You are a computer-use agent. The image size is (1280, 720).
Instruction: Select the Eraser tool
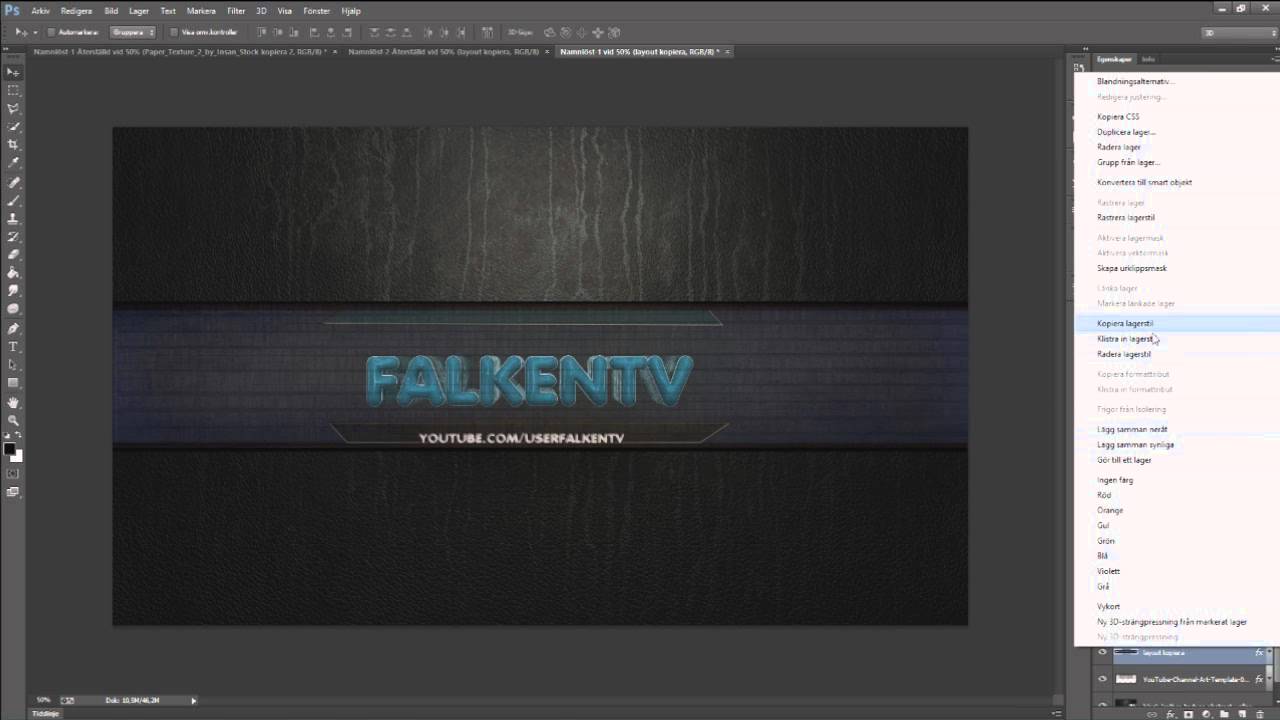(x=13, y=255)
